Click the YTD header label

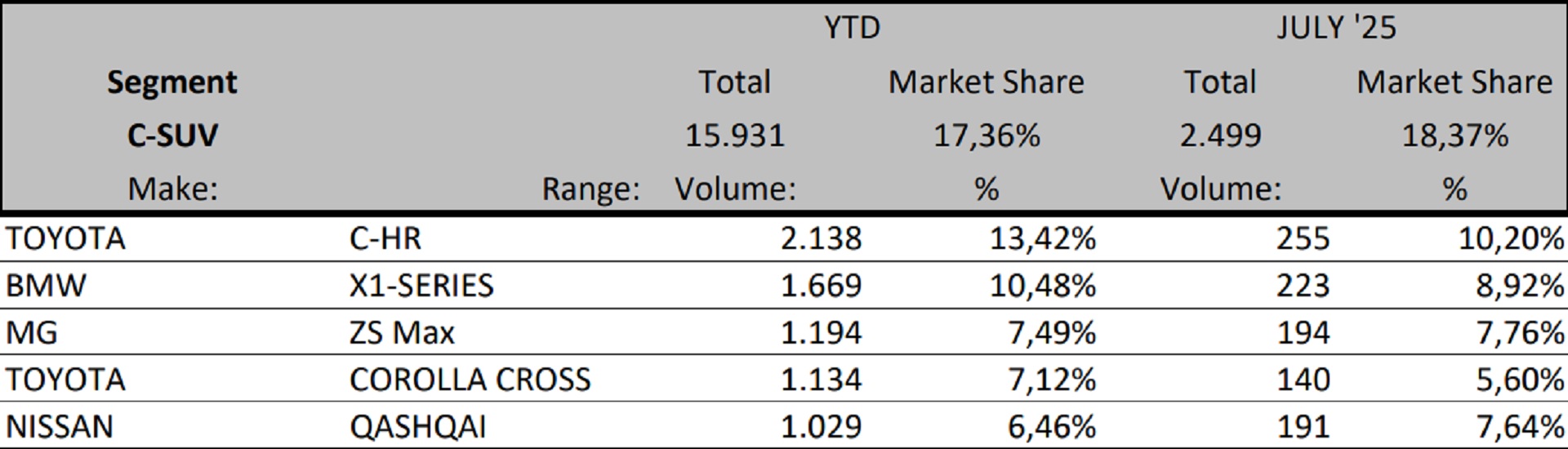click(x=852, y=28)
